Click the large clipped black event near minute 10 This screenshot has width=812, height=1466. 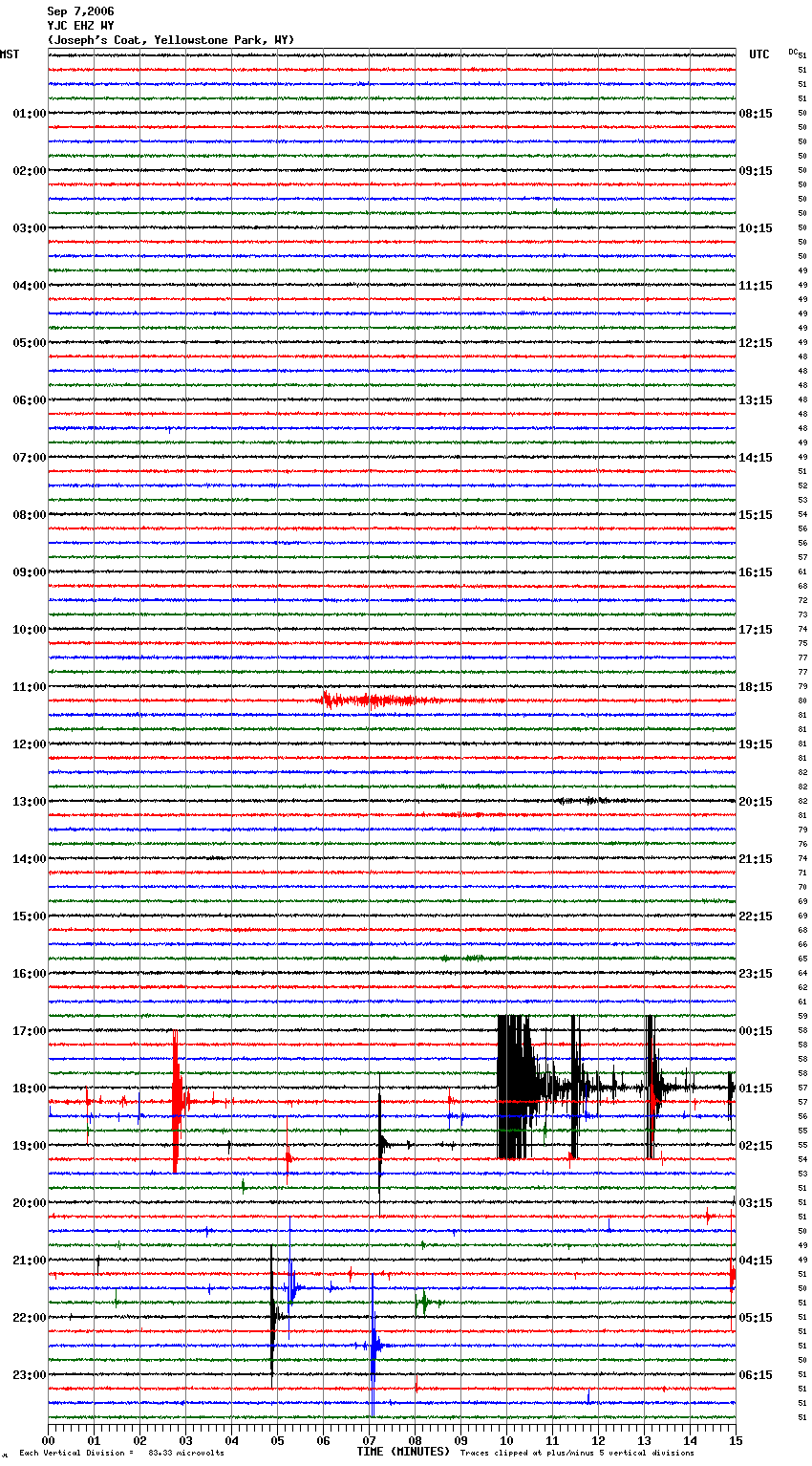[x=517, y=1087]
